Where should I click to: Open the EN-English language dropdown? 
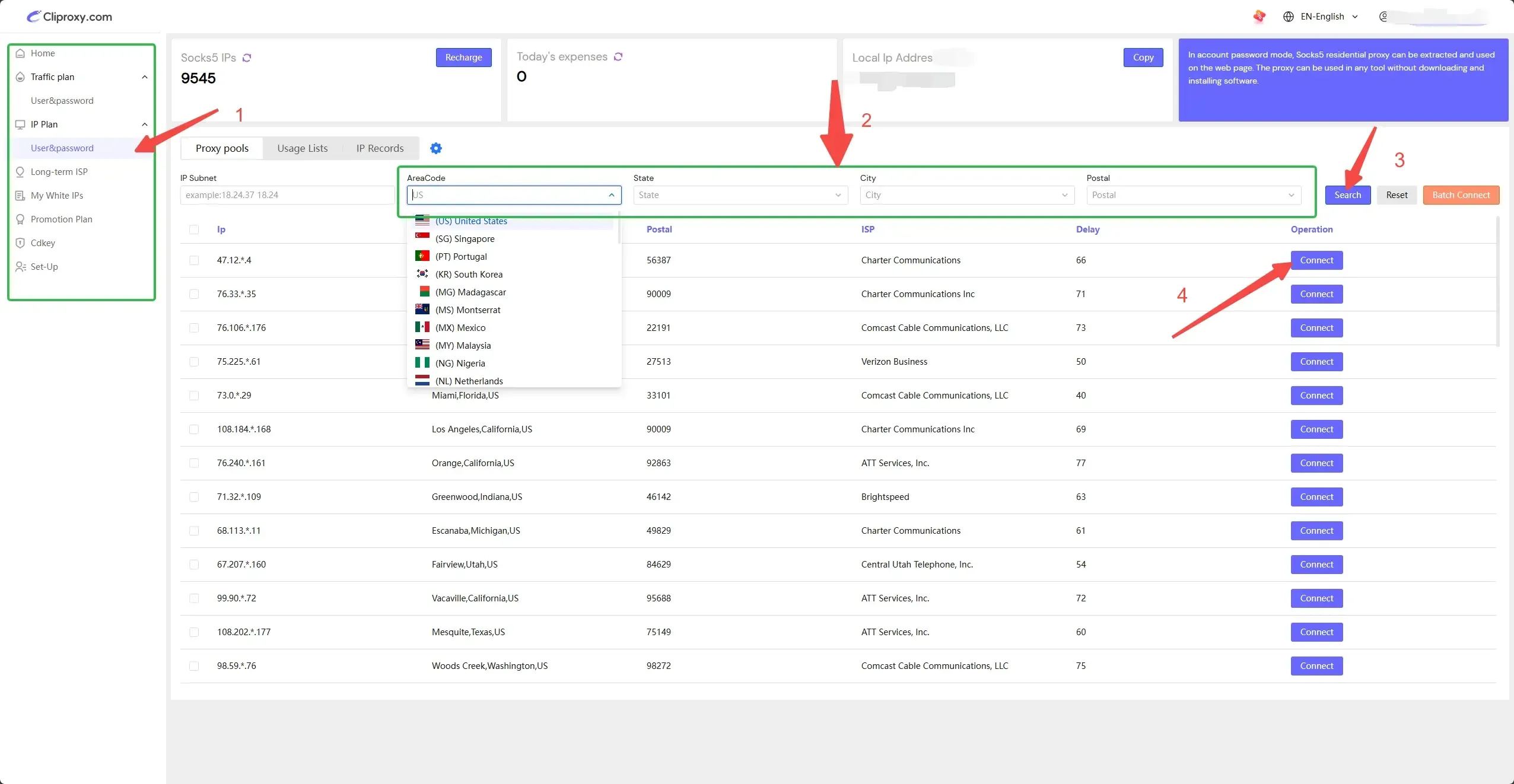[1322, 17]
